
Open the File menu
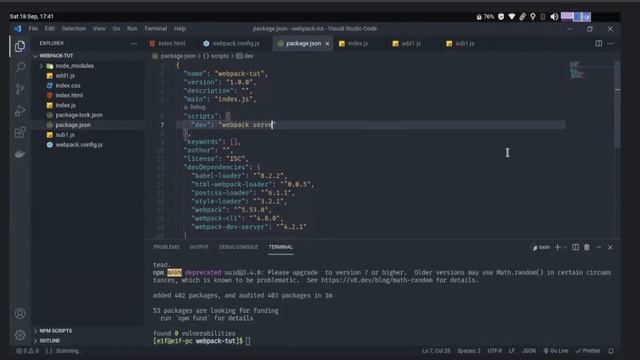coord(33,29)
